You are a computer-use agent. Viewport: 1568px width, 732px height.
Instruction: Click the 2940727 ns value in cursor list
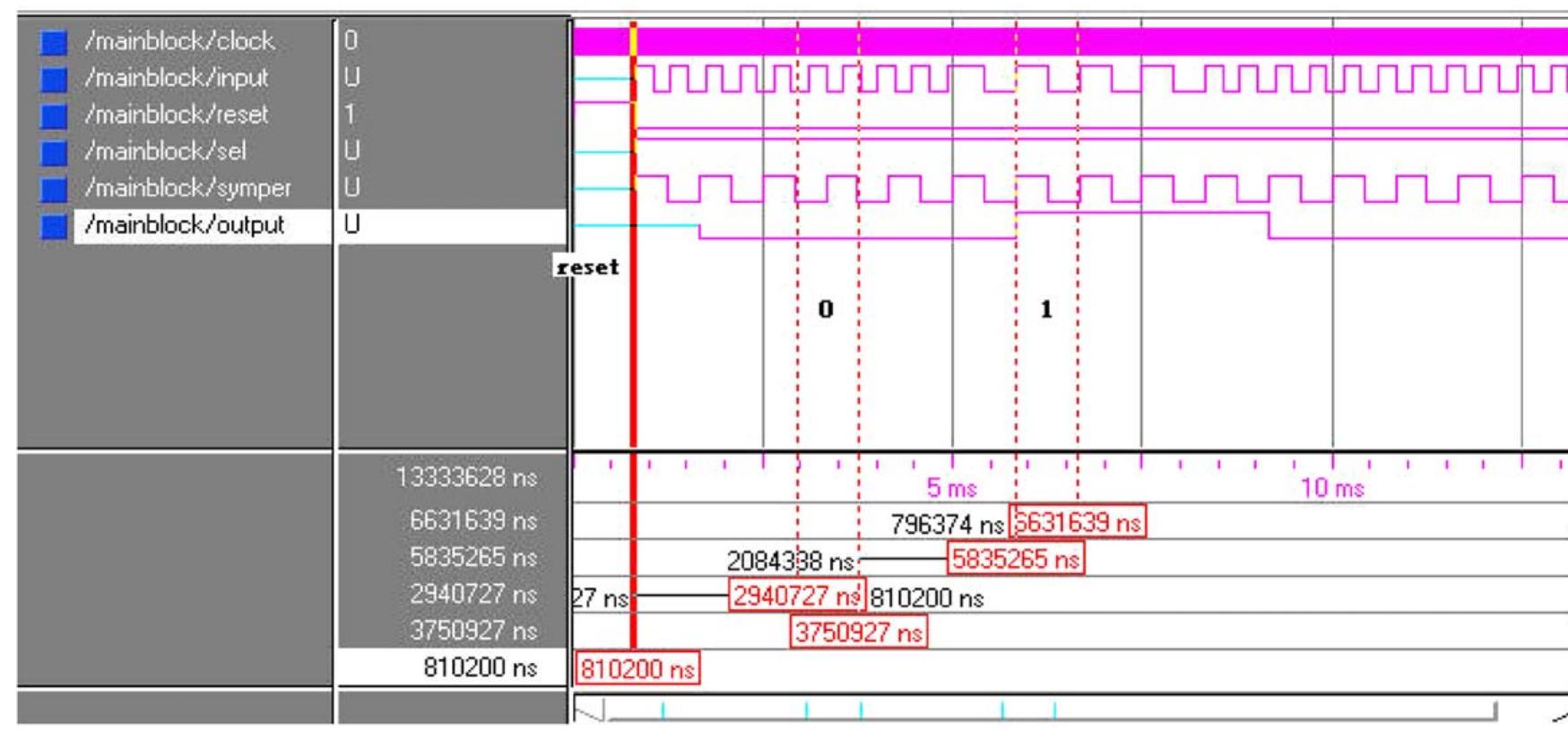point(473,594)
